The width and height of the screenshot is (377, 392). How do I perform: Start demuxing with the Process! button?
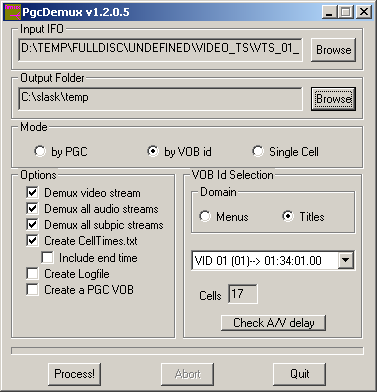pos(74,374)
